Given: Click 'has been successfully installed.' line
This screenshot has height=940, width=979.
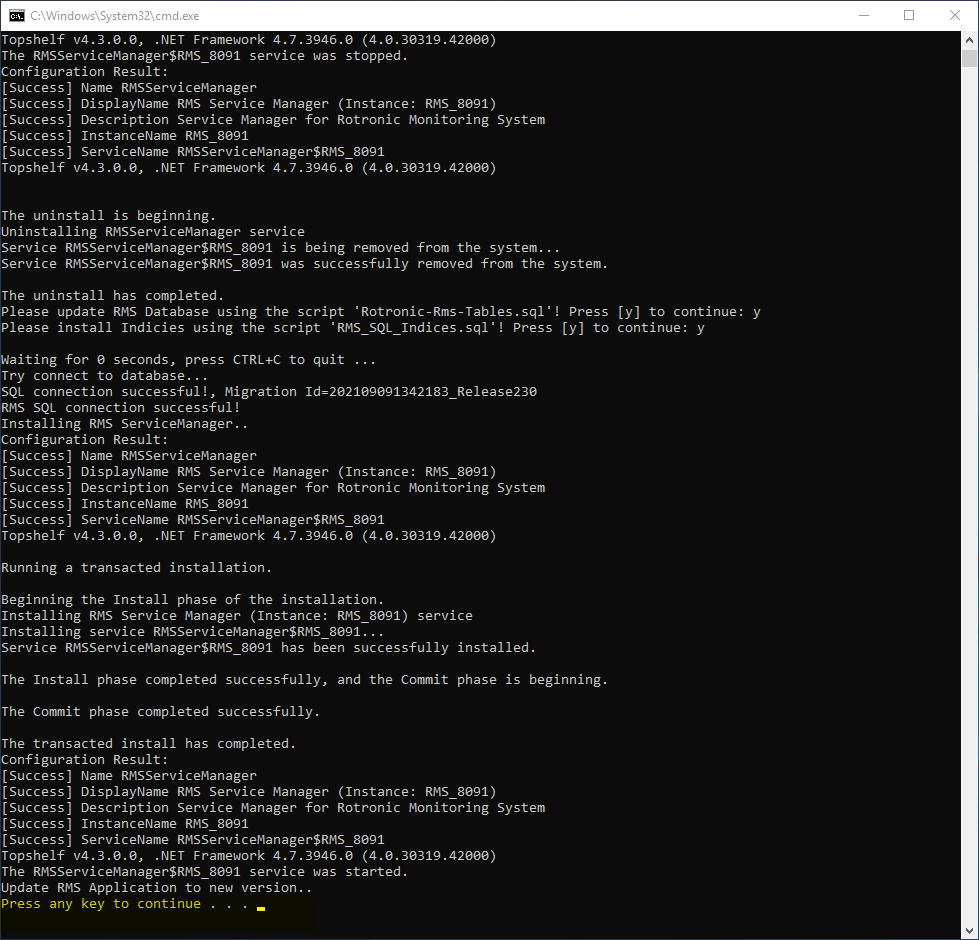Looking at the screenshot, I should [268, 648].
